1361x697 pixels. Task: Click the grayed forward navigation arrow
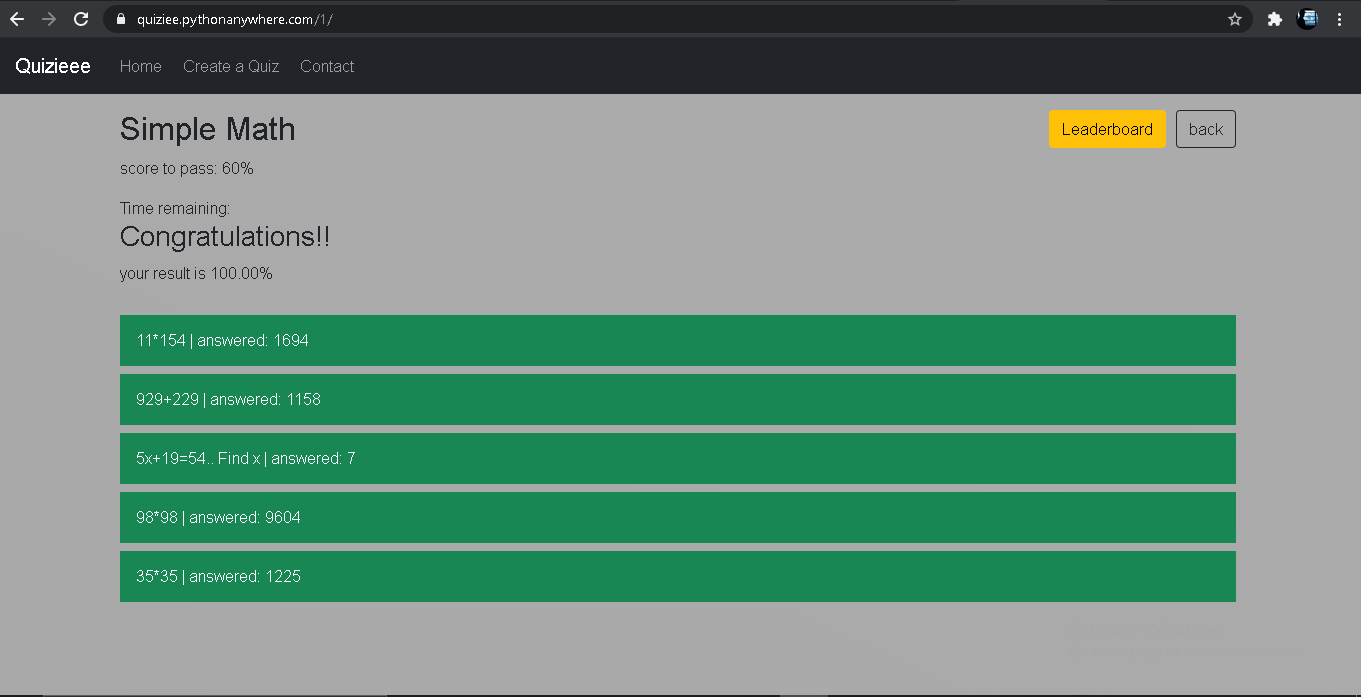[48, 18]
